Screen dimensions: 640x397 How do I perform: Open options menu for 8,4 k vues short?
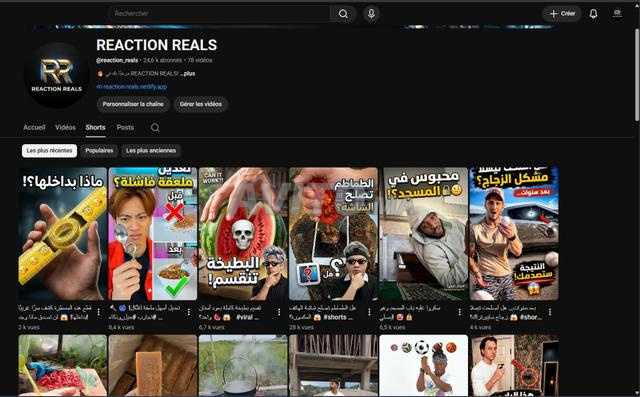tap(189, 312)
